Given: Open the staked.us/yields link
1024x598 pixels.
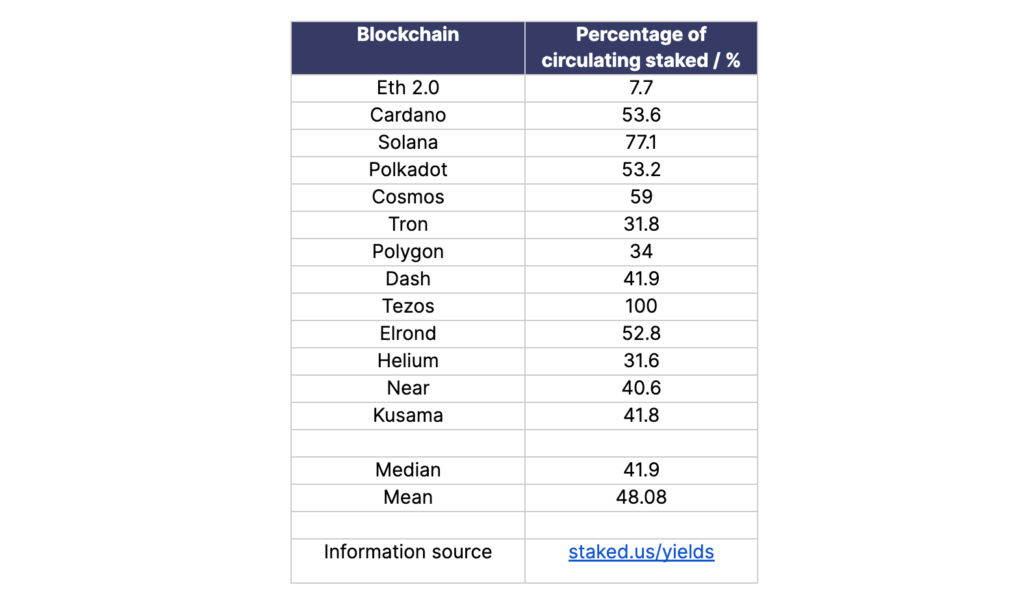Looking at the screenshot, I should [641, 552].
